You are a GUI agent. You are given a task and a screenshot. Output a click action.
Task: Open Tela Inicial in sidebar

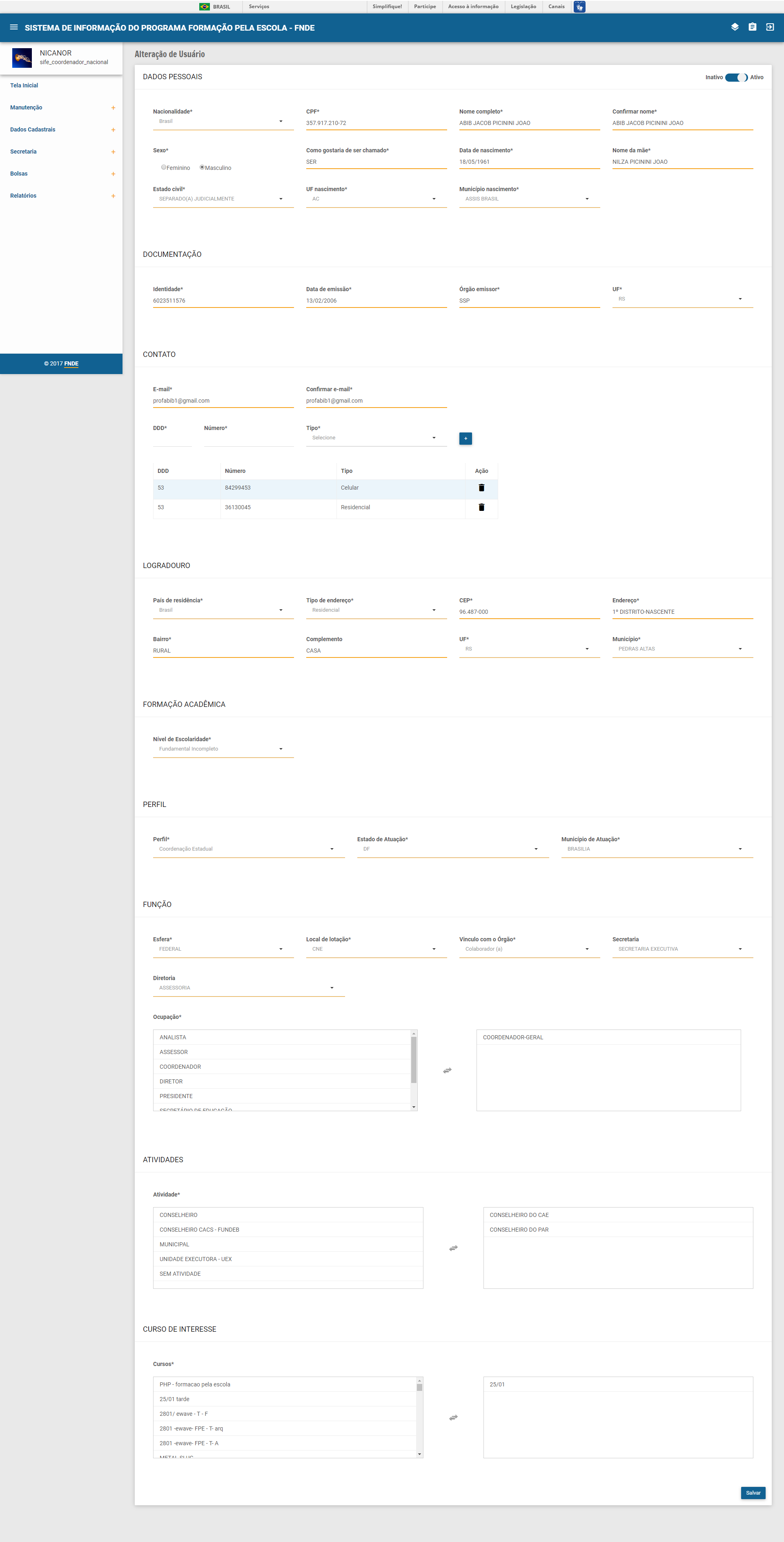click(24, 86)
